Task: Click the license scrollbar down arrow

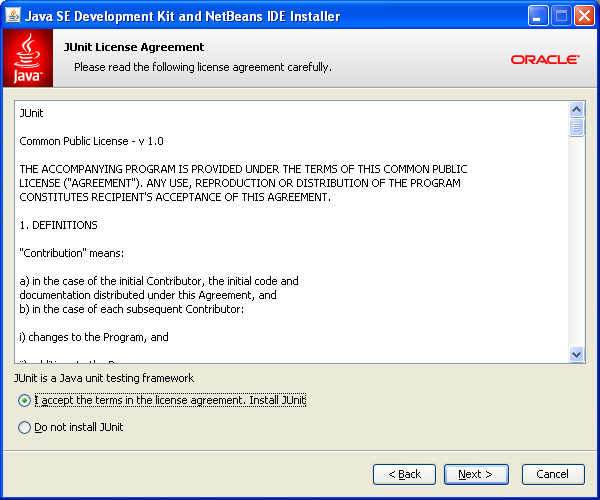Action: 576,354
